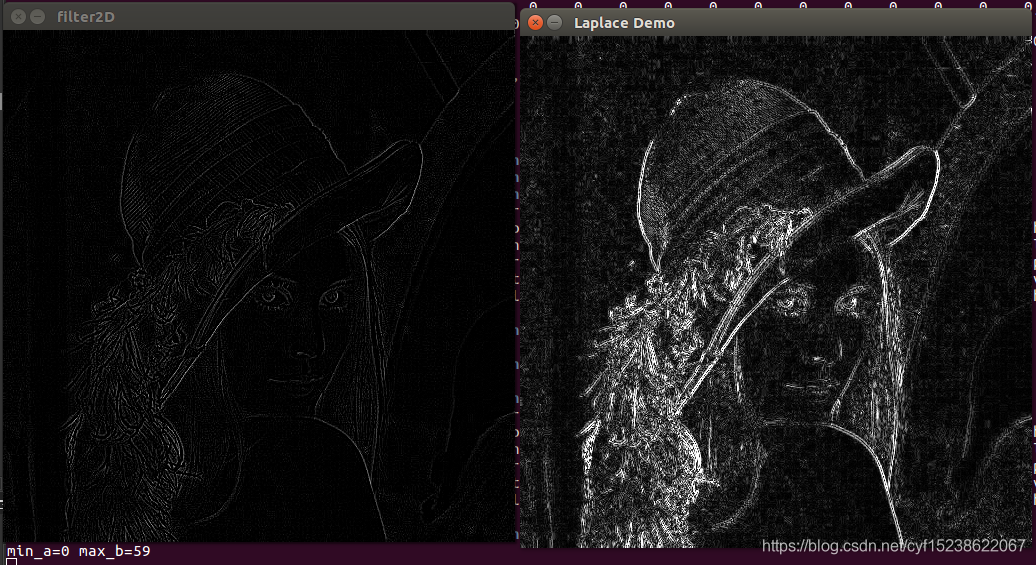
Task: Click the Laplace Demo window title
Action: point(624,23)
